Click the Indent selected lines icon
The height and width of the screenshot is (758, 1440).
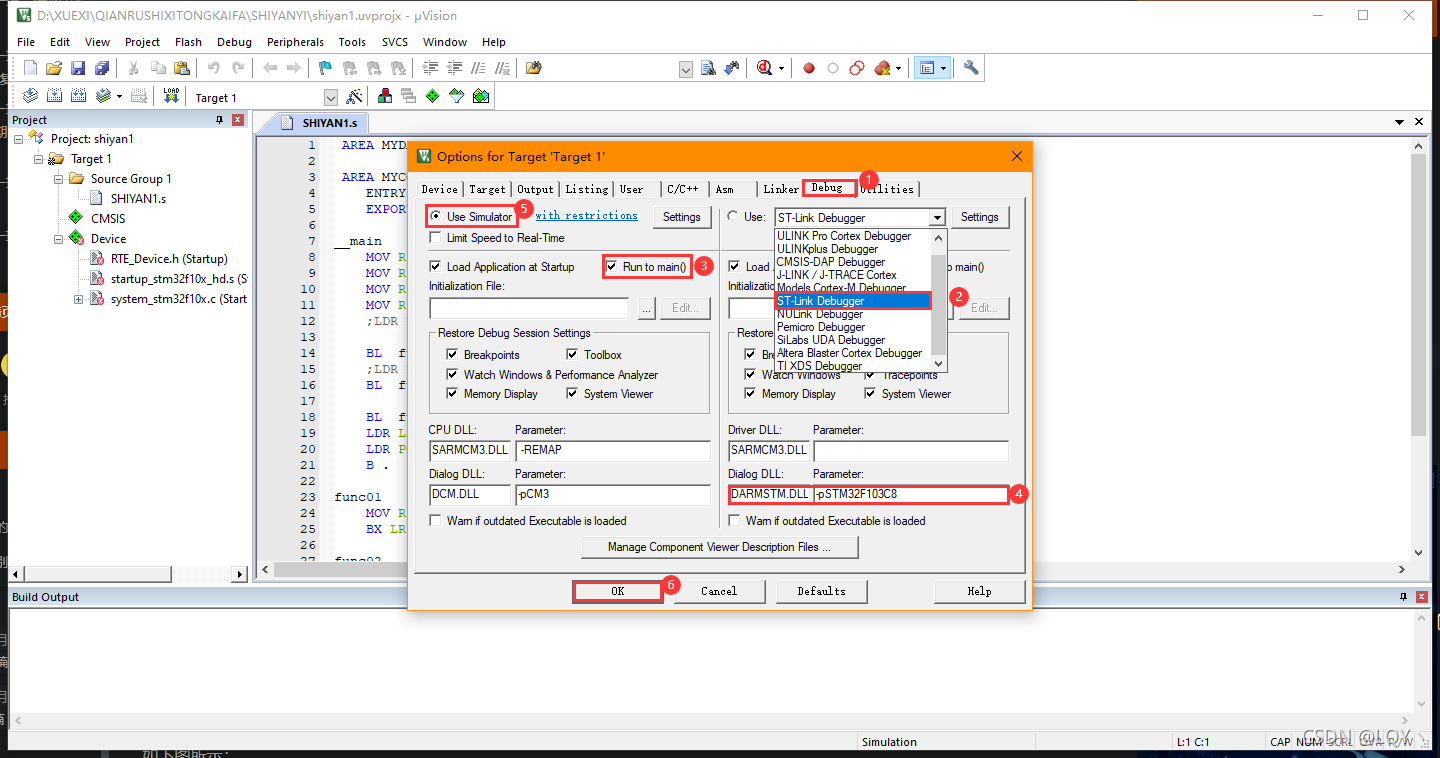tap(430, 68)
